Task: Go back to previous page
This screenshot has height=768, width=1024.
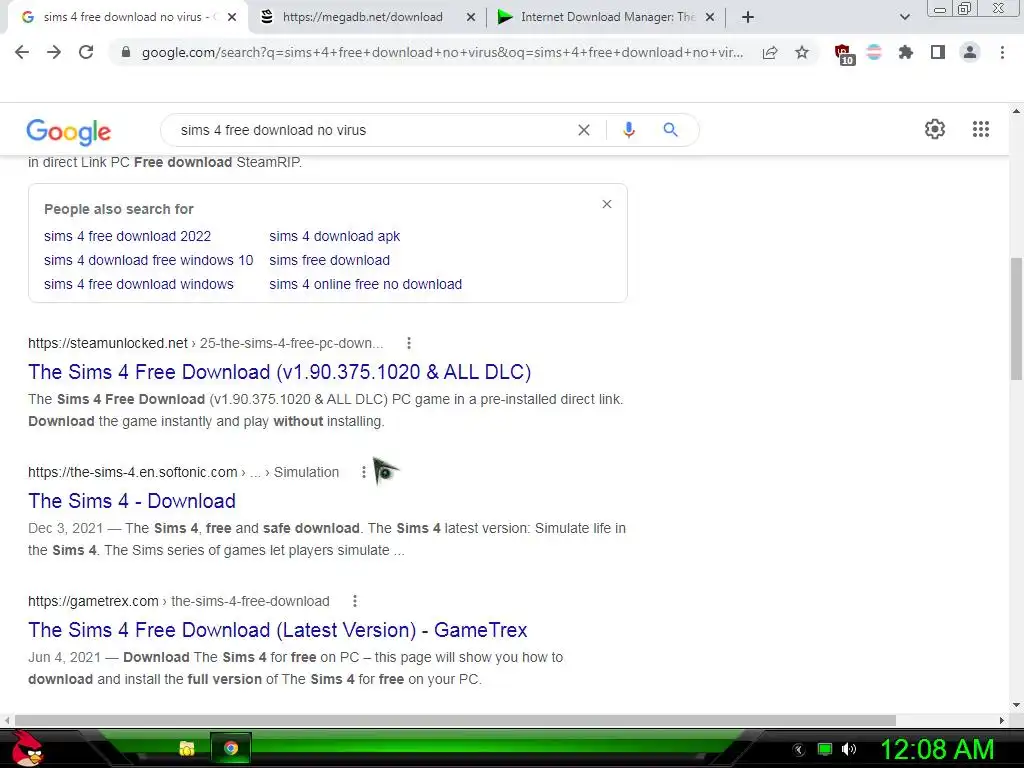Action: tap(22, 52)
